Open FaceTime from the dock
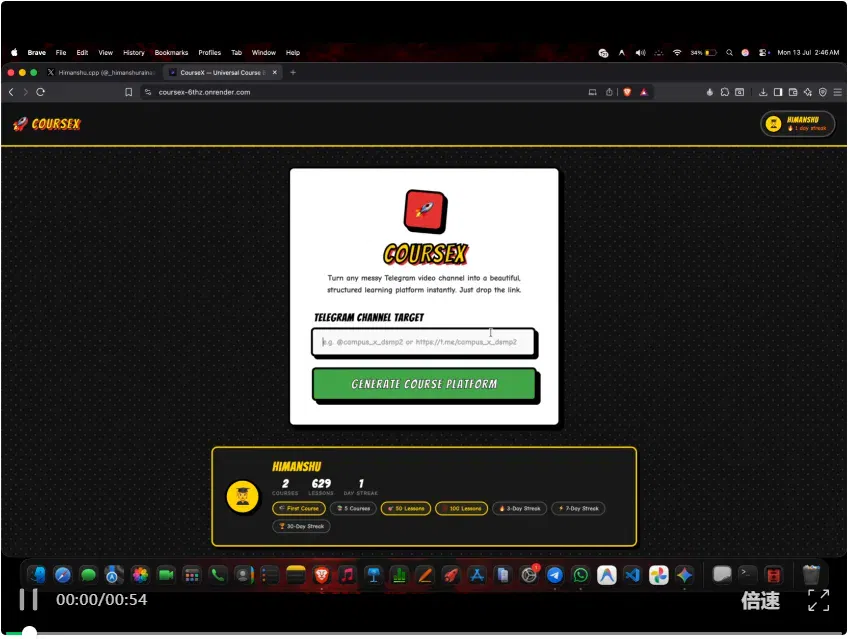This screenshot has height=639, width=850. tap(166, 576)
